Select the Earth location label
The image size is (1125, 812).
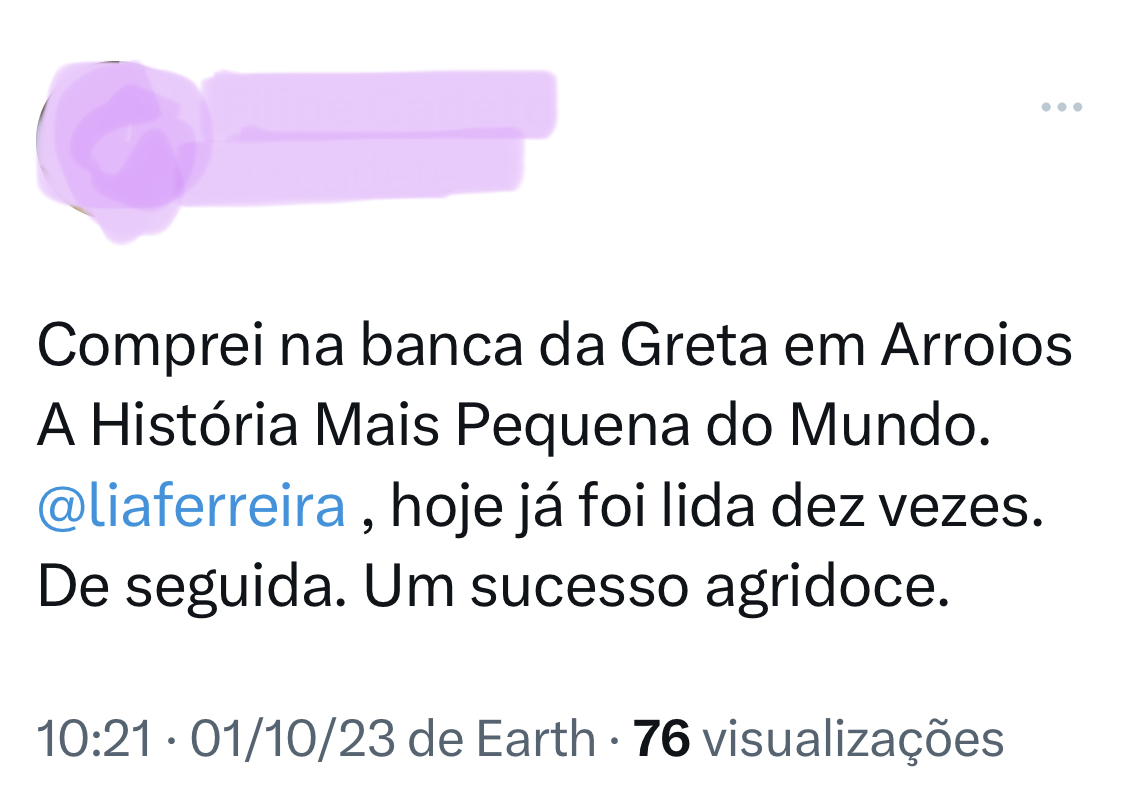pos(535,740)
